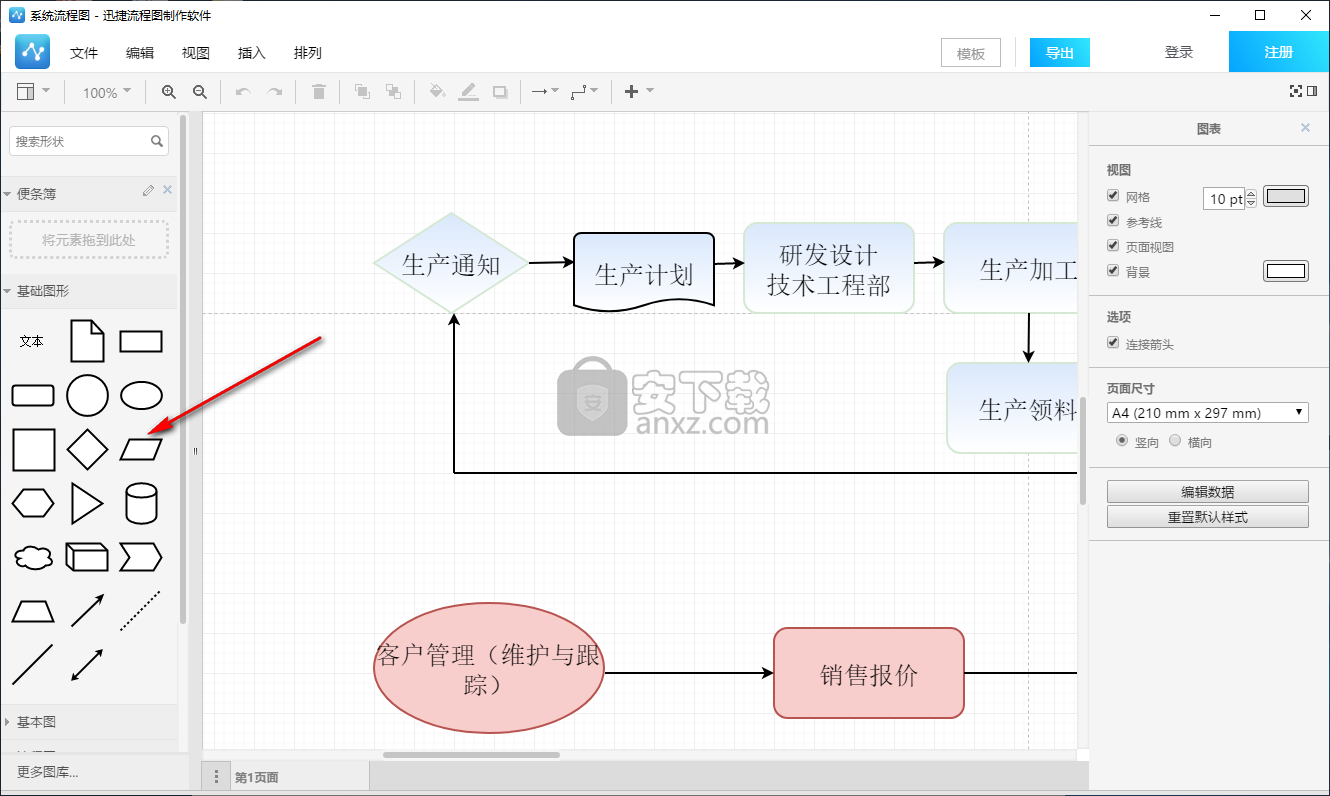
Task: Open the waypoint connector style dropdown
Action: pyautogui.click(x=584, y=92)
